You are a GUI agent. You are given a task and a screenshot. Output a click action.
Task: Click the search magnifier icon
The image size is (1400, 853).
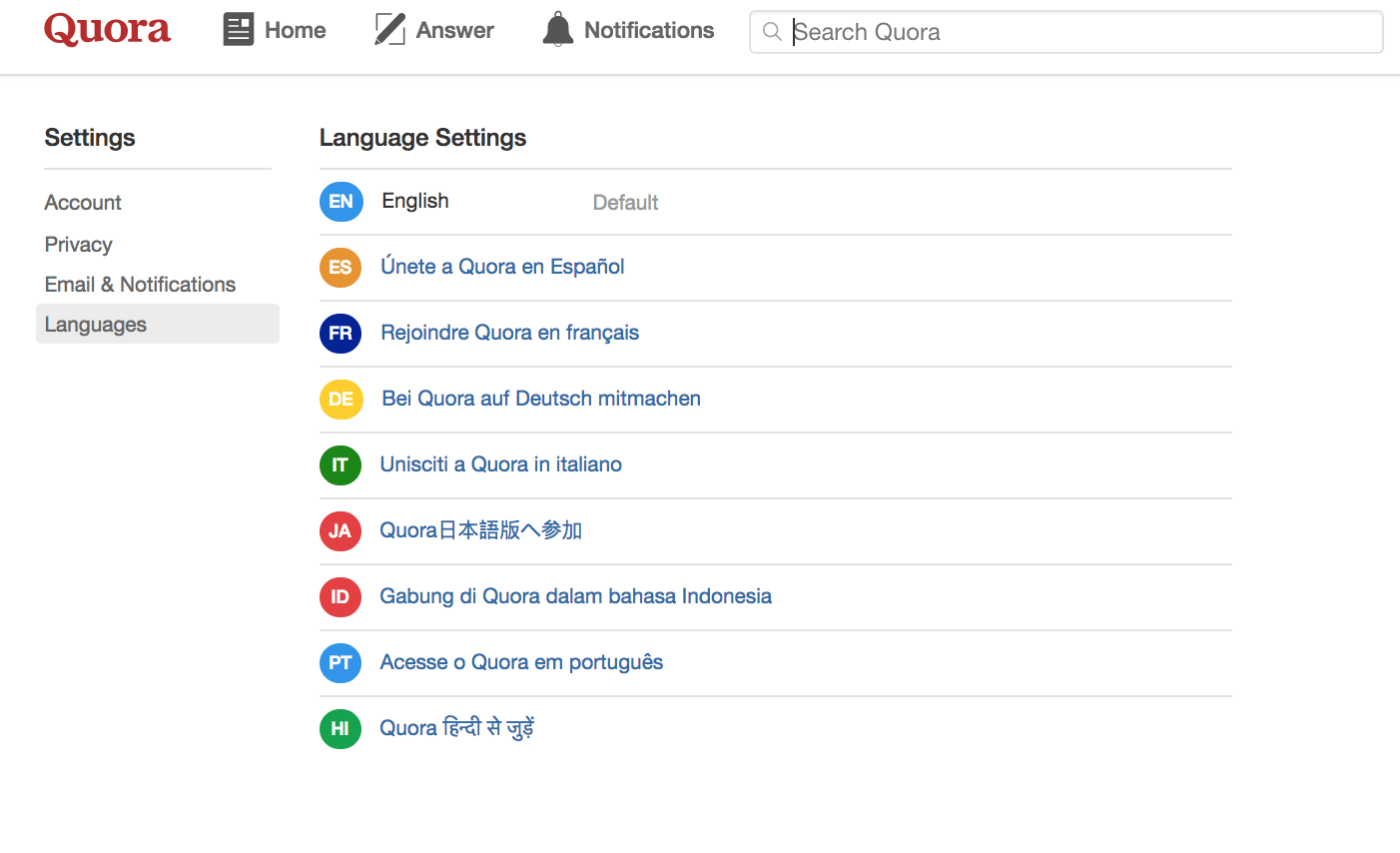click(x=772, y=32)
